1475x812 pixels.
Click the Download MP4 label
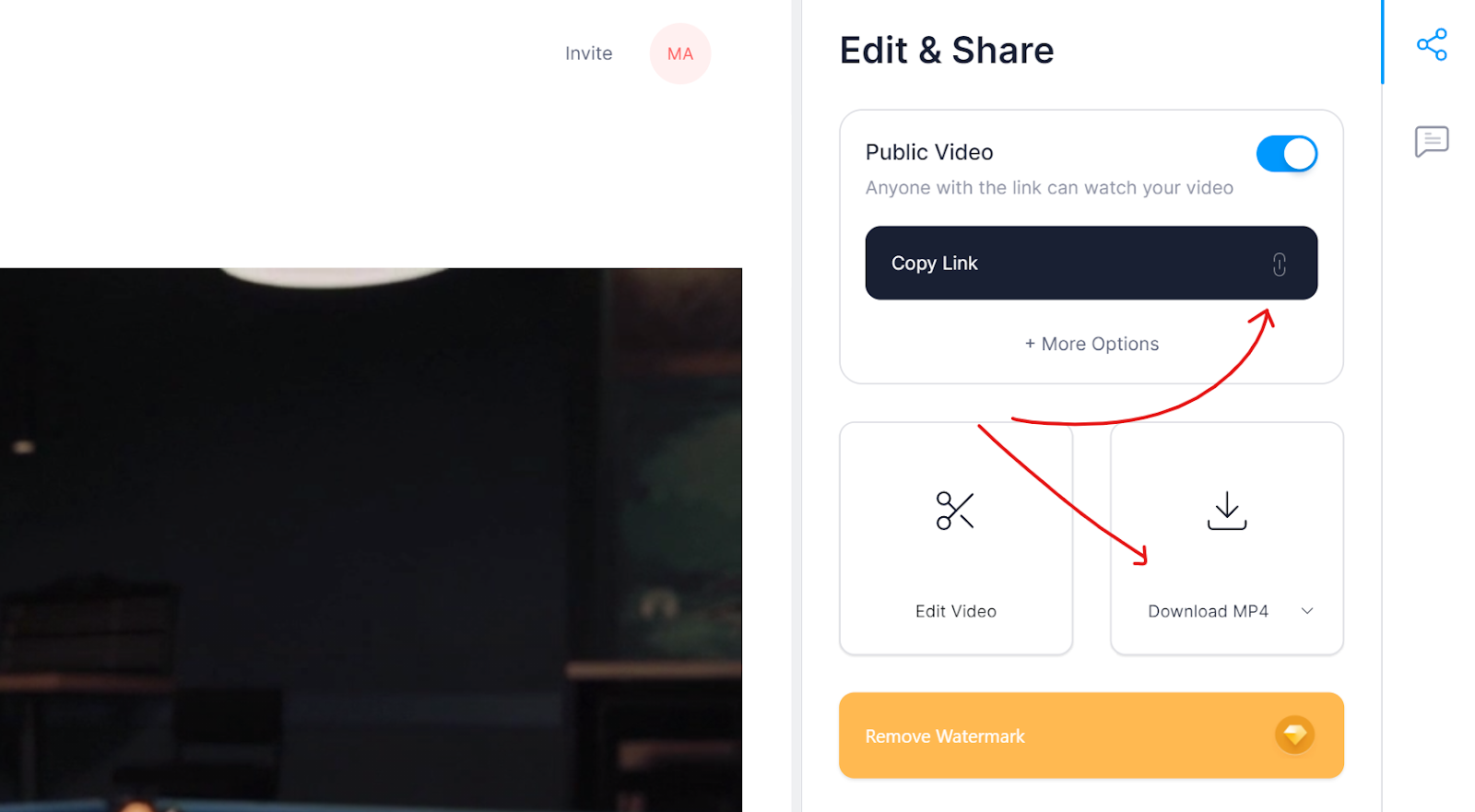[x=1208, y=611]
